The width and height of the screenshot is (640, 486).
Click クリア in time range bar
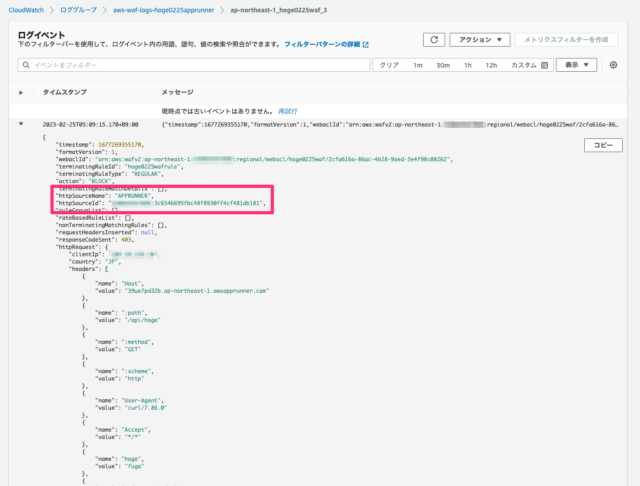(x=389, y=65)
